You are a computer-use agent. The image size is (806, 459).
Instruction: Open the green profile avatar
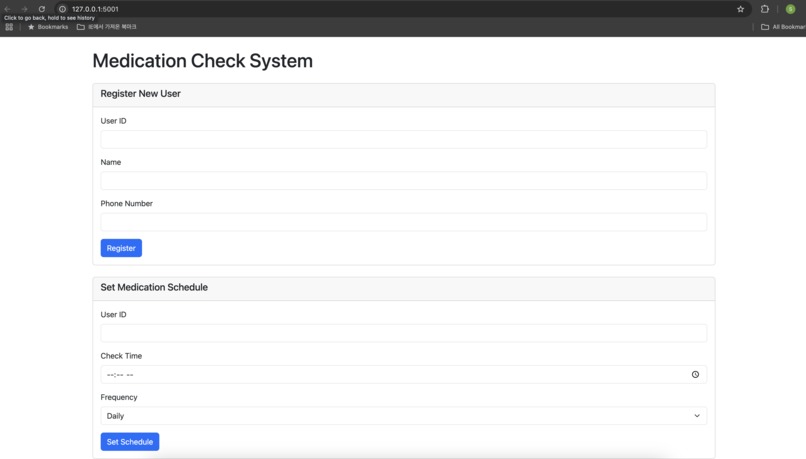click(x=791, y=9)
